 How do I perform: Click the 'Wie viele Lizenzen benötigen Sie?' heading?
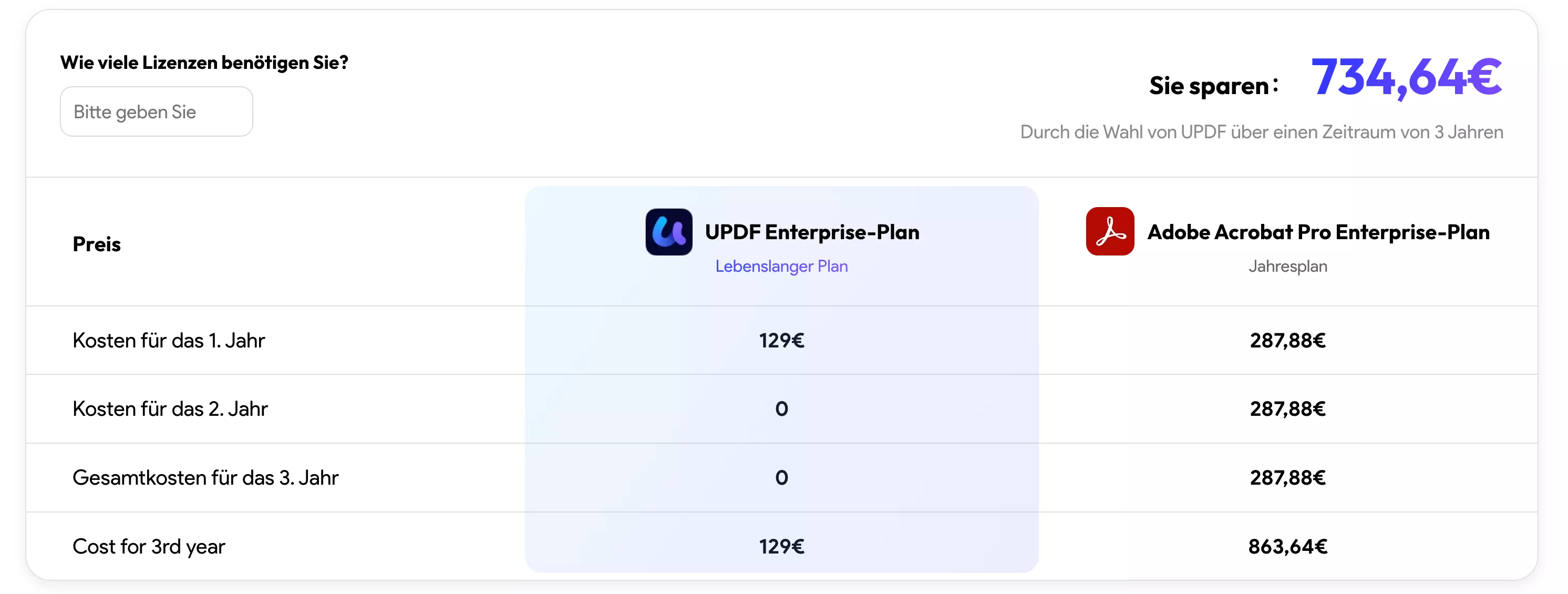click(205, 62)
